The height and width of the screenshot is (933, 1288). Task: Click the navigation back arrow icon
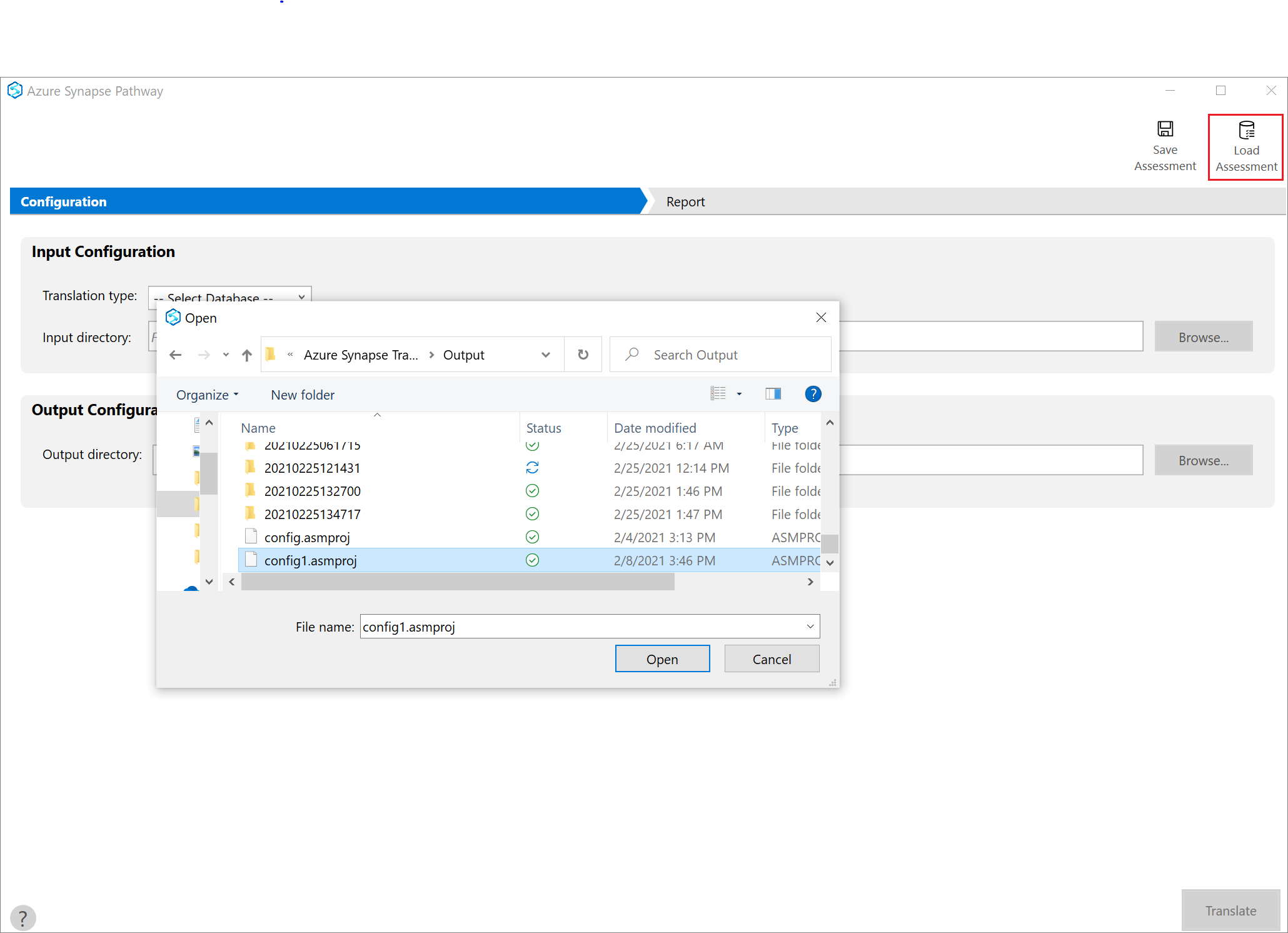click(x=176, y=354)
